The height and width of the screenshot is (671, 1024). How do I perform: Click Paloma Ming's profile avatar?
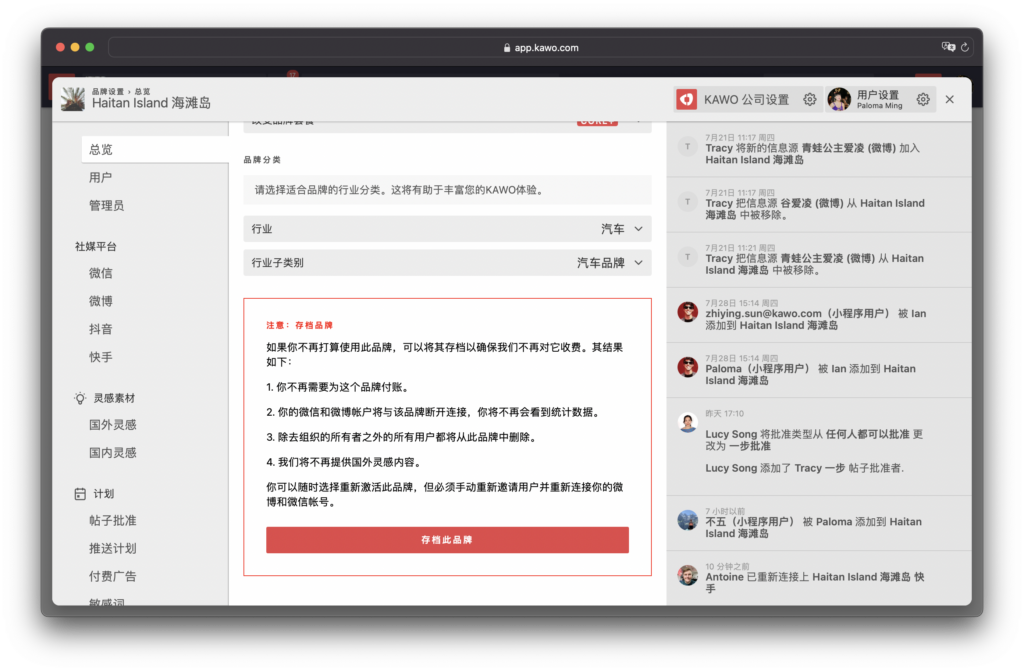(x=839, y=99)
